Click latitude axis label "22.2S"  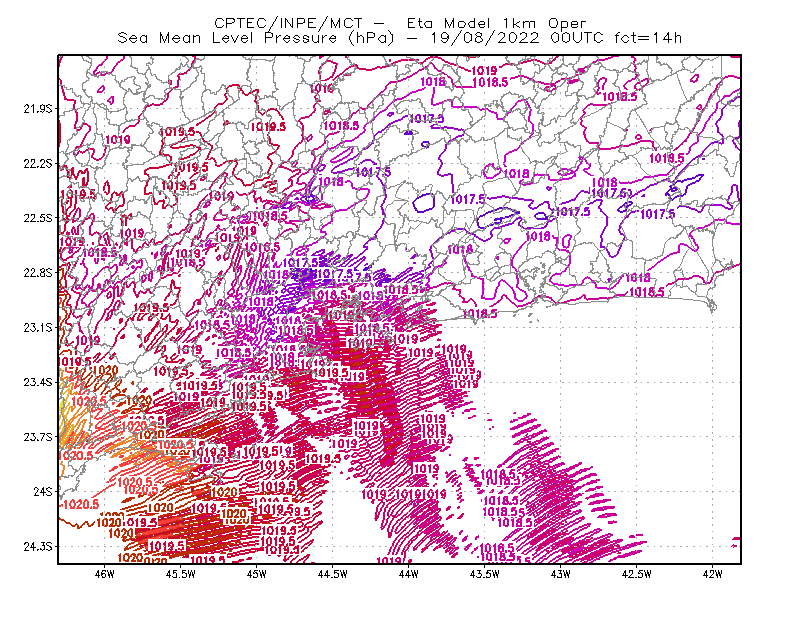point(38,163)
